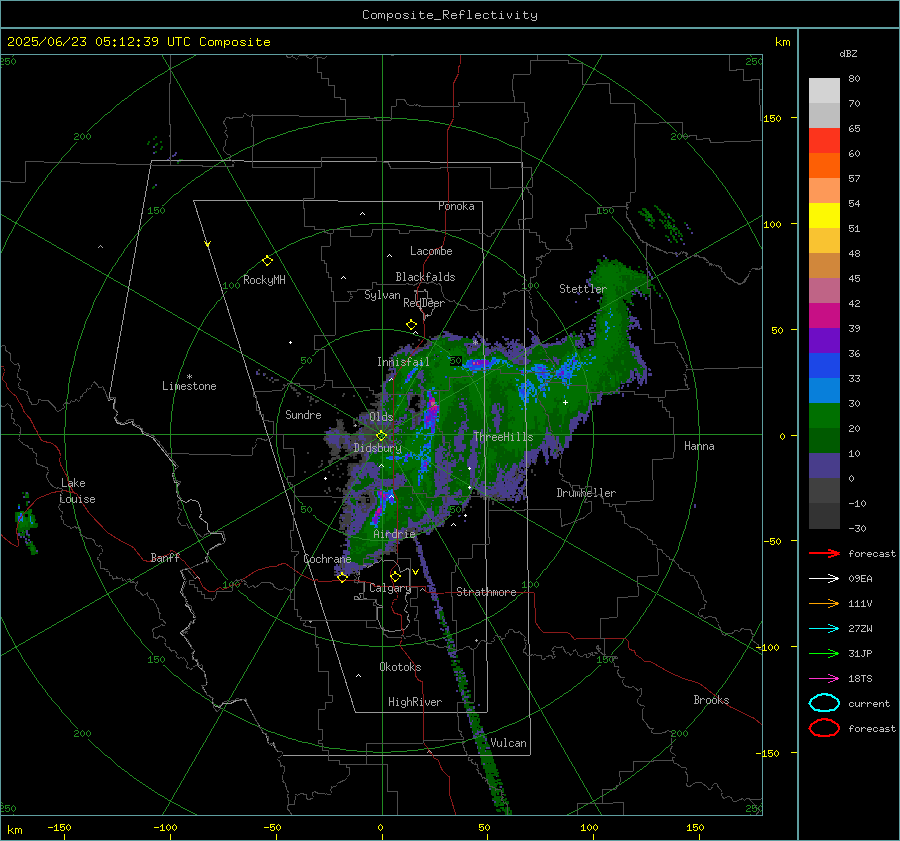The height and width of the screenshot is (841, 900).
Task: Click the RockyMH label
Action: pos(264,280)
